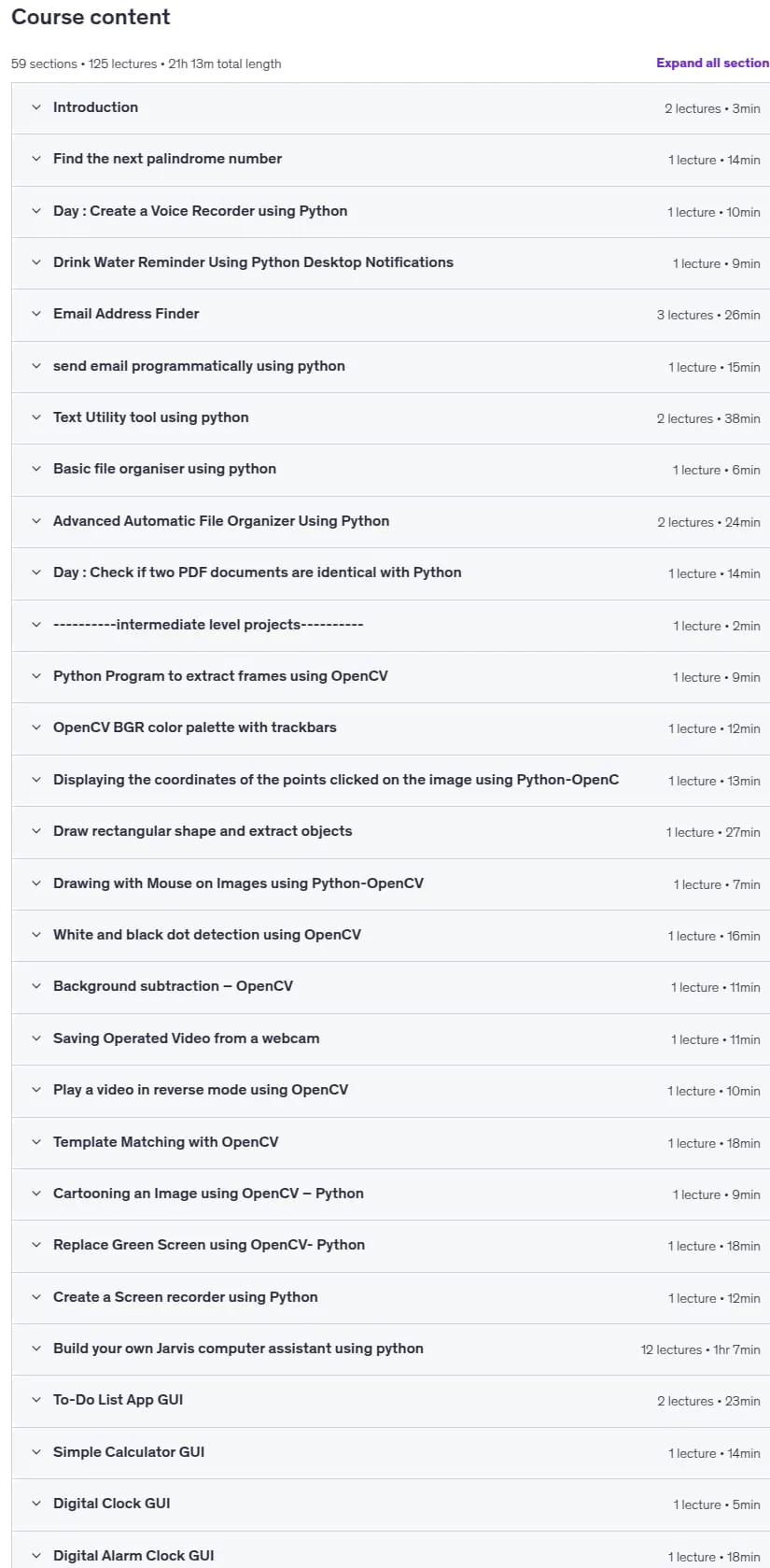Click chevron for Replace Green Screen using OpenCV
The image size is (770, 1568).
click(x=36, y=1245)
